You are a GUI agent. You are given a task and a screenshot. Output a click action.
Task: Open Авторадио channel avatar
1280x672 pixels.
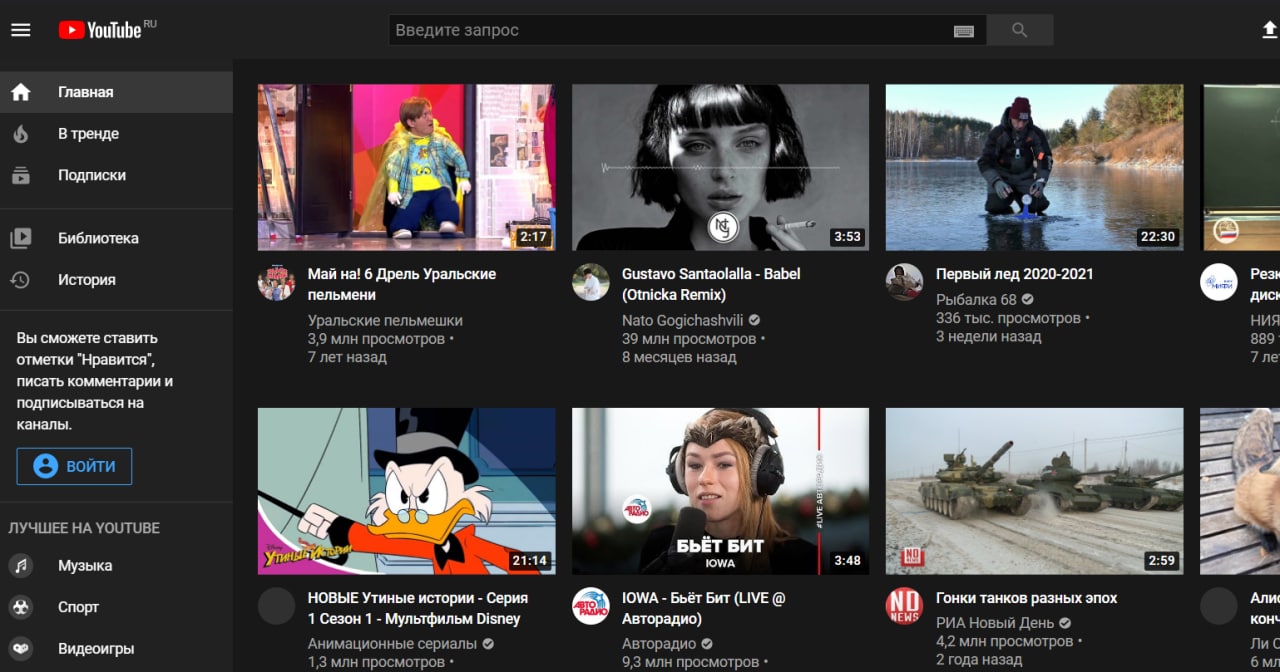tap(590, 606)
